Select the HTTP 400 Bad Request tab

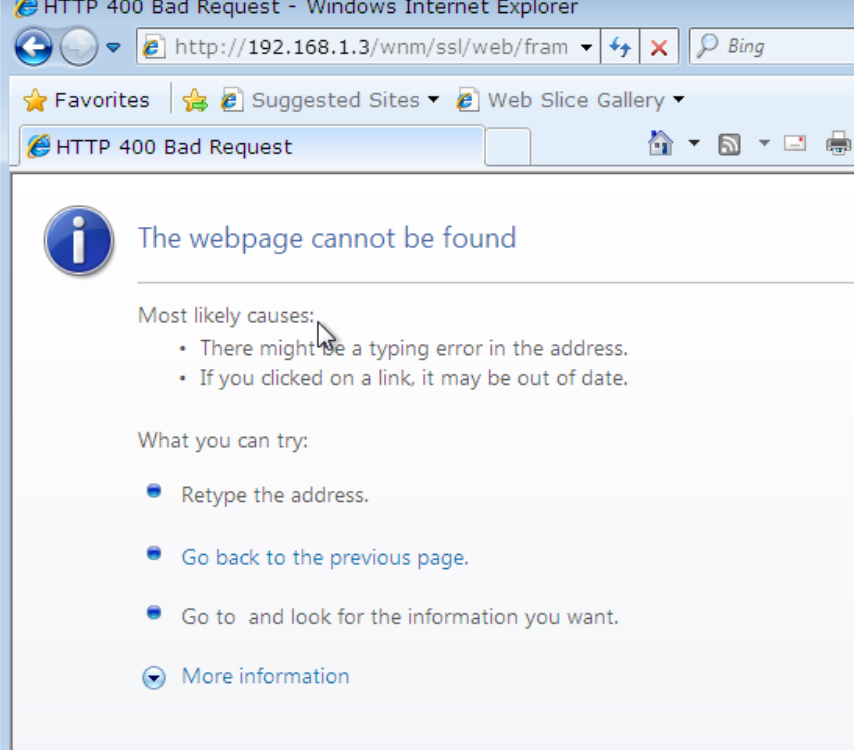(x=252, y=146)
